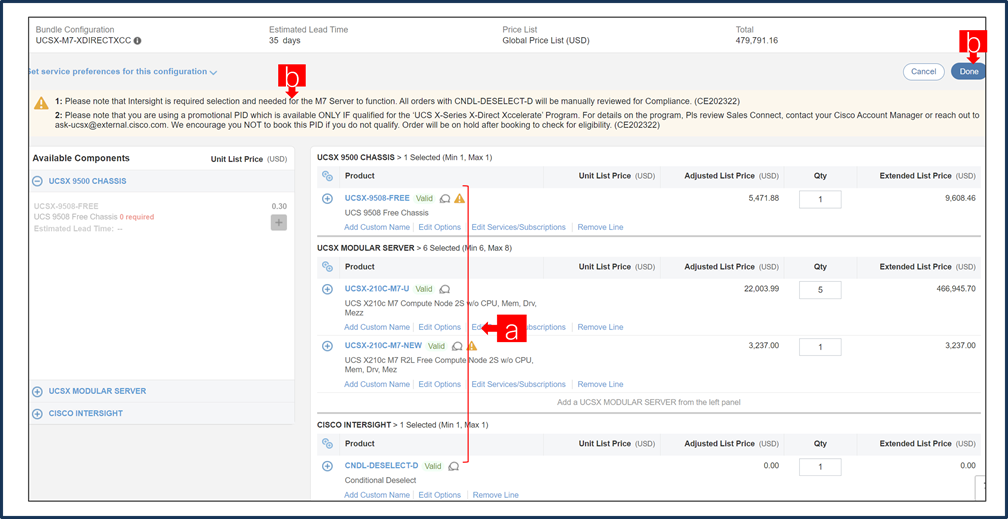This screenshot has width=1008, height=519.
Task: Click Edit Options for UCSX-9508-FREE
Action: tap(440, 227)
